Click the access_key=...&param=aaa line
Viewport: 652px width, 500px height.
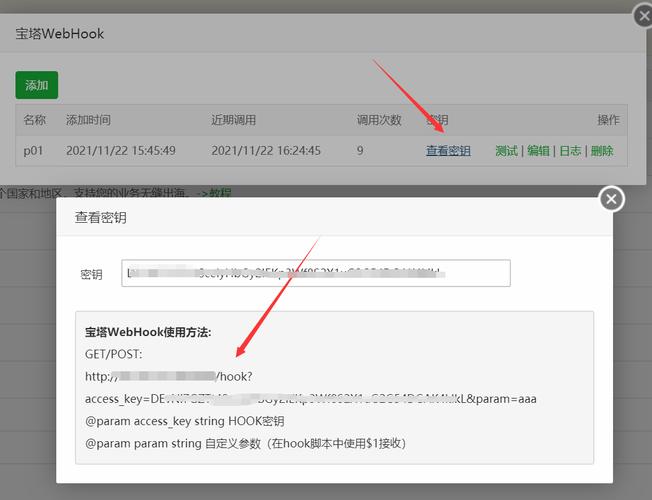tap(311, 399)
